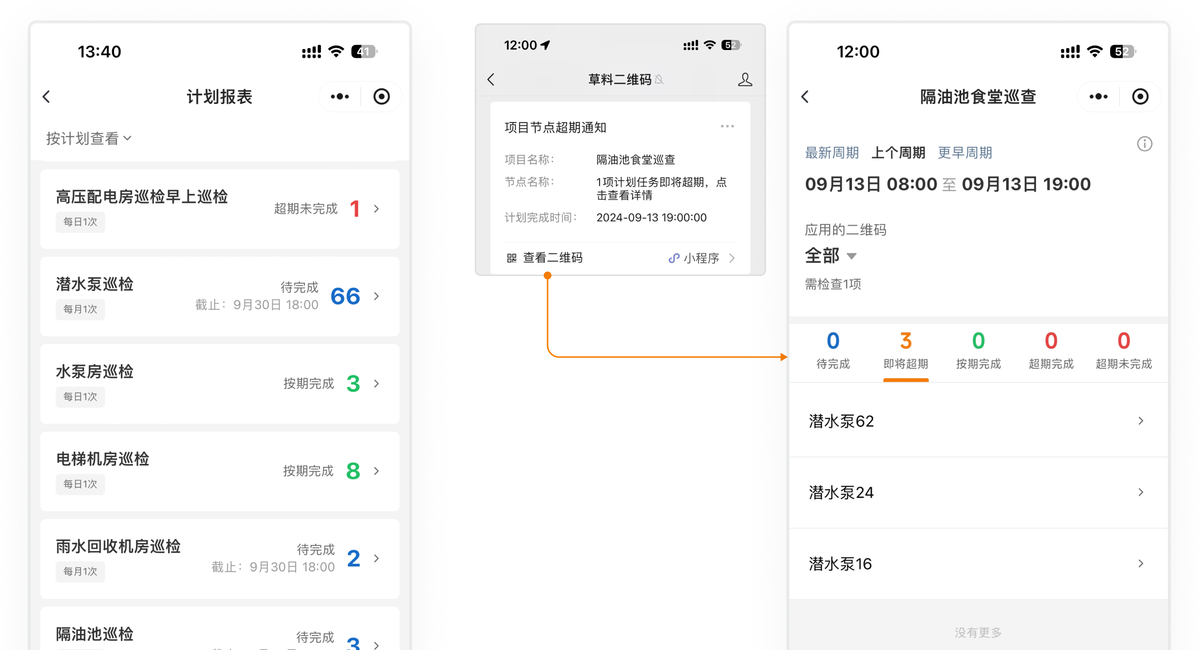Viewport: 1200px width, 650px height.
Task: Go back from 隔油池食堂巡查 page
Action: [x=805, y=97]
